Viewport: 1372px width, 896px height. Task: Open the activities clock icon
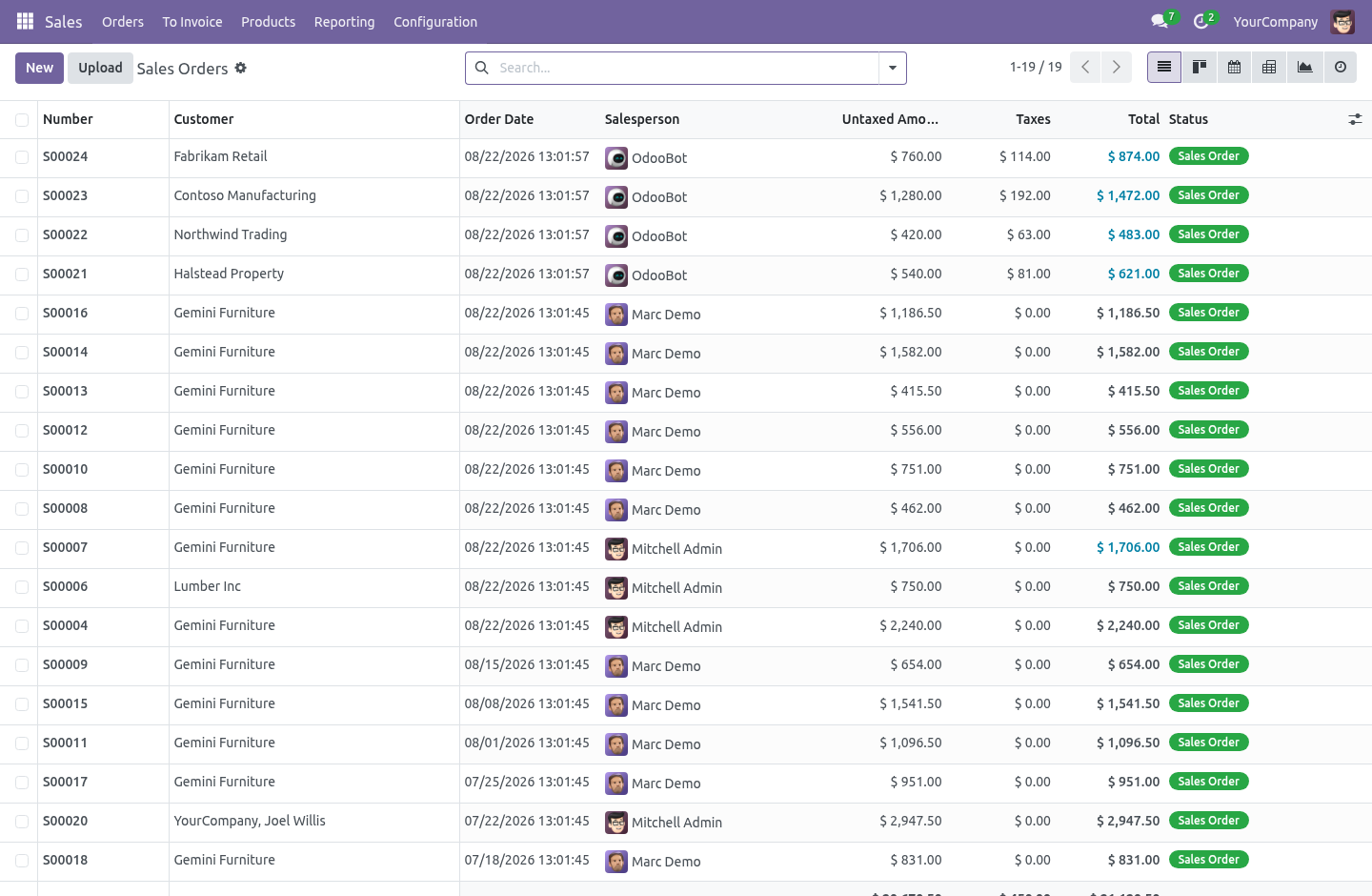pos(1200,21)
